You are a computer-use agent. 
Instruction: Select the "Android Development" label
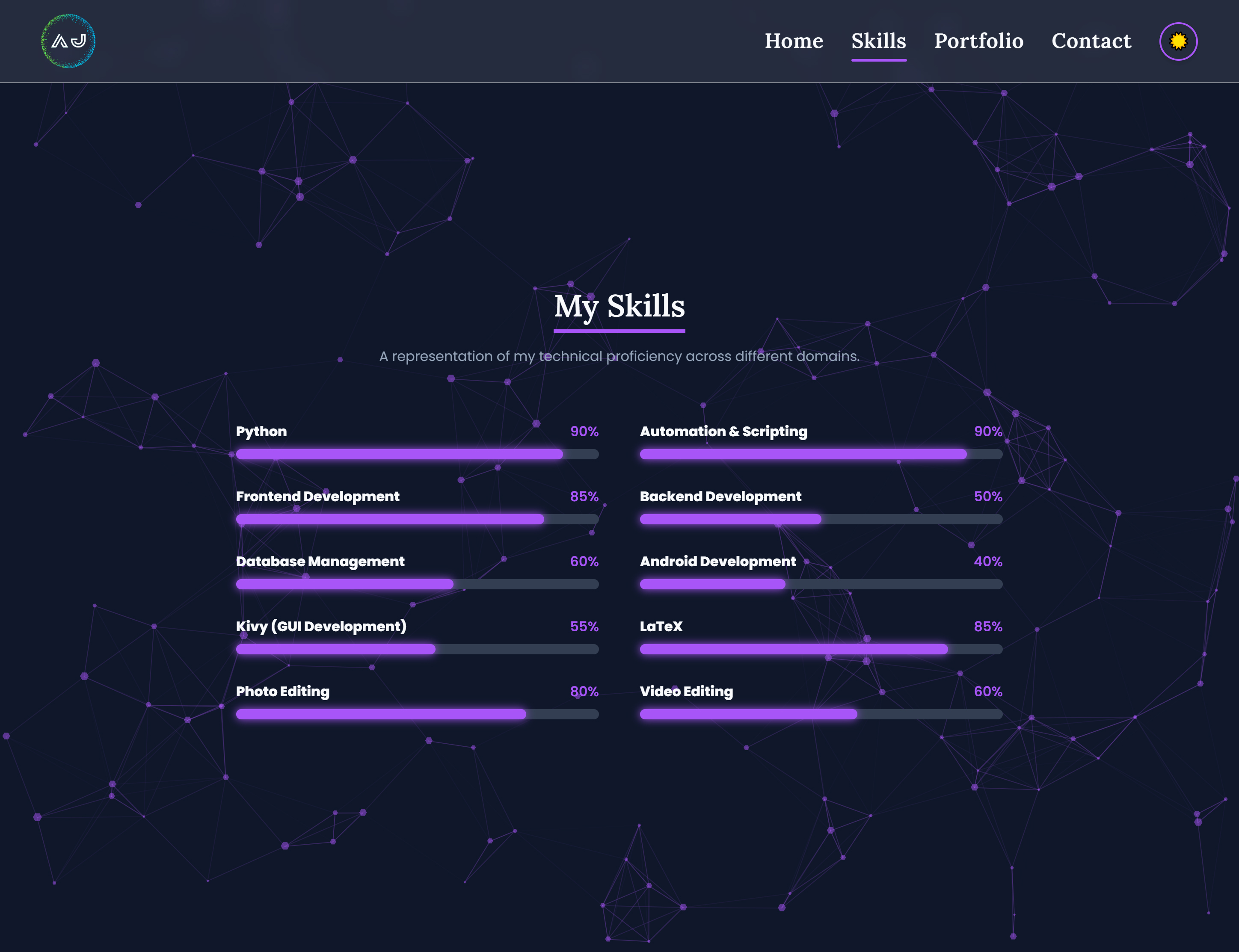pyautogui.click(x=717, y=562)
